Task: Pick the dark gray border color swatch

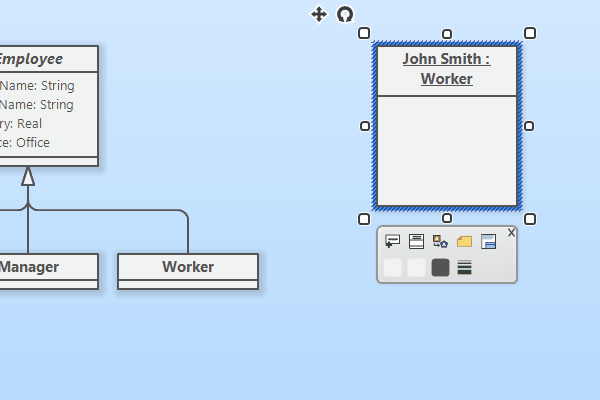Action: coord(440,267)
